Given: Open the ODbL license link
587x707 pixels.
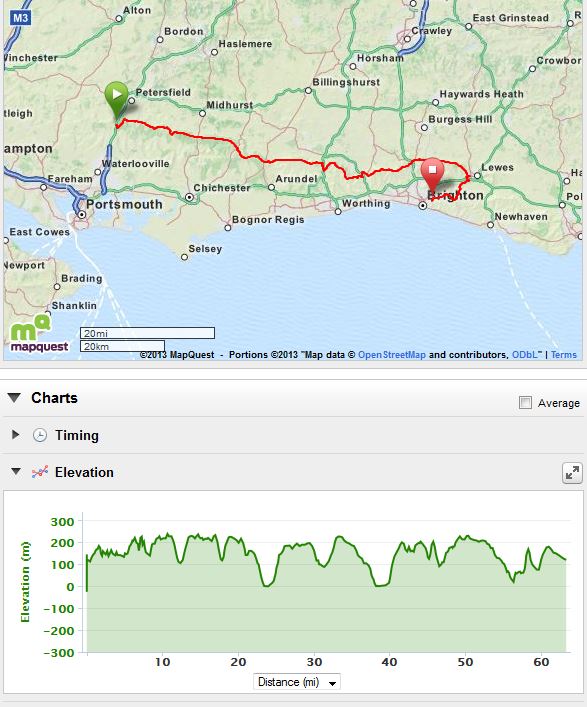Looking at the screenshot, I should [525, 355].
